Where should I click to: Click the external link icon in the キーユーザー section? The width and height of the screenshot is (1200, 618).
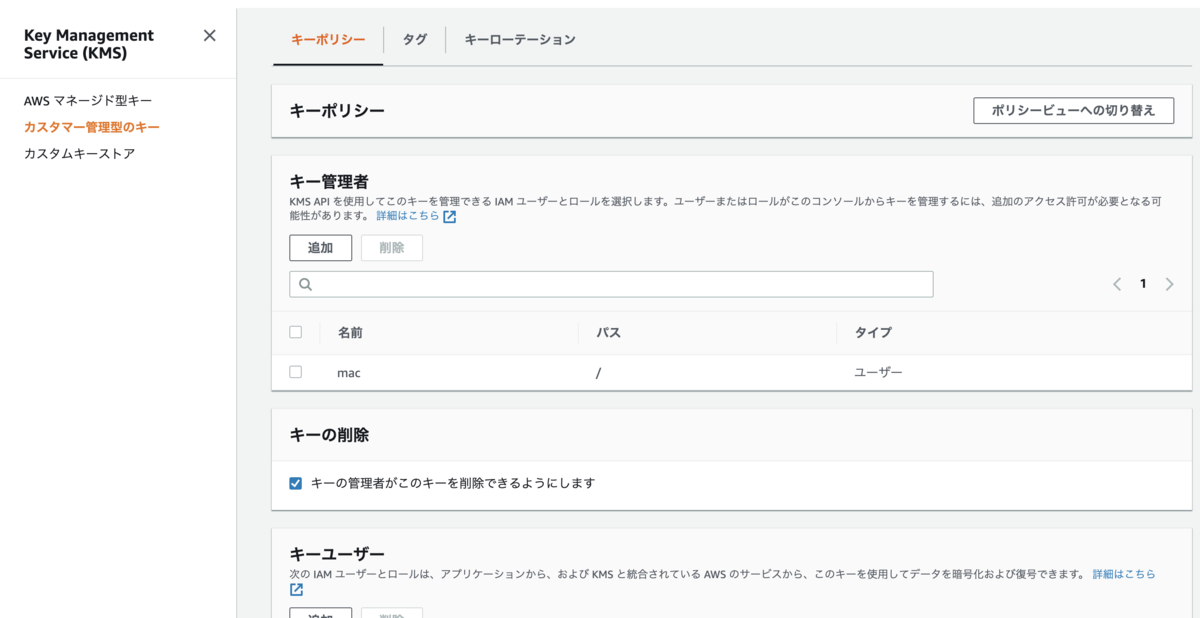295,589
